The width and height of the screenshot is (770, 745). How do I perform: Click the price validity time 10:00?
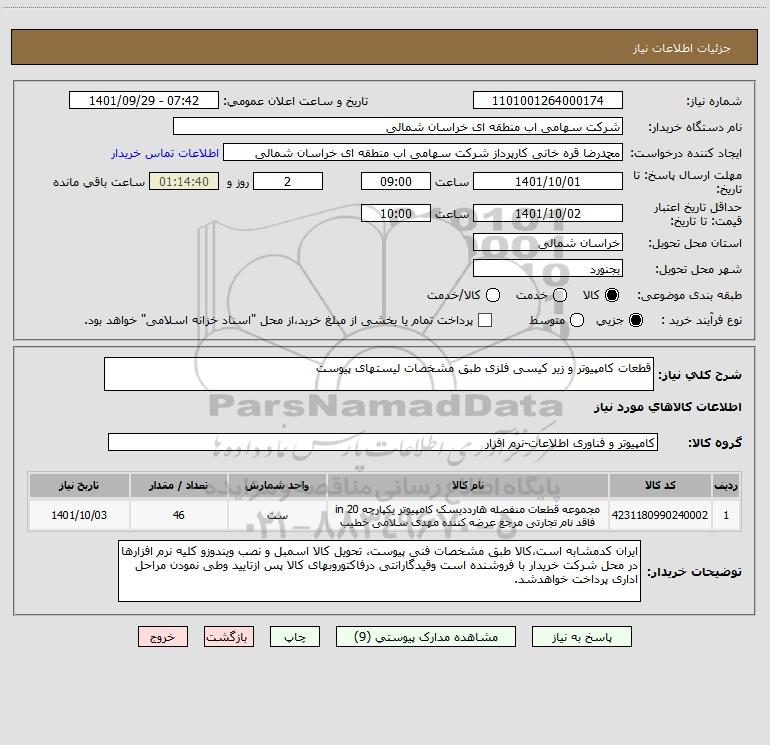[396, 214]
